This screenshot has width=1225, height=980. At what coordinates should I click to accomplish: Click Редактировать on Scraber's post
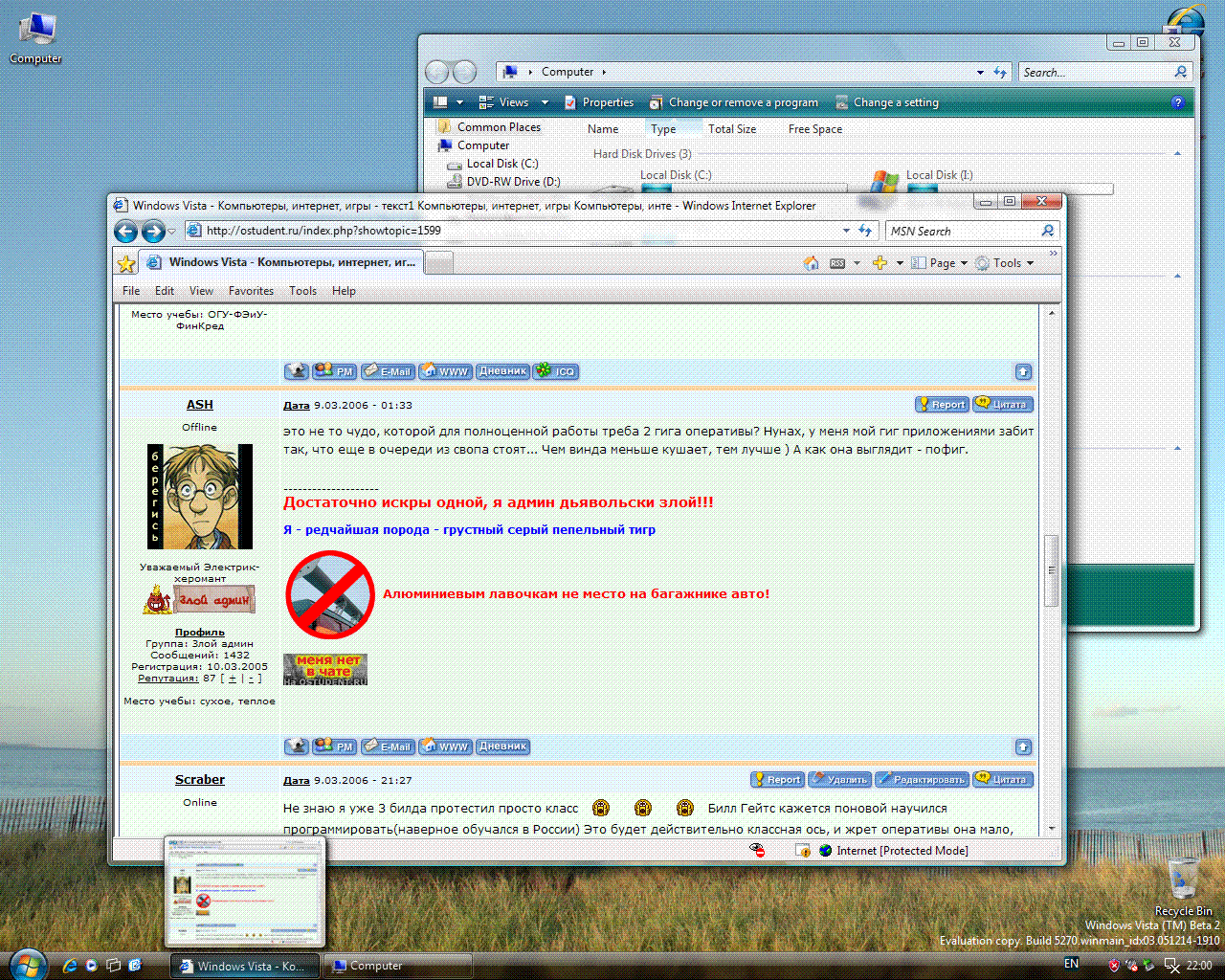pos(921,779)
